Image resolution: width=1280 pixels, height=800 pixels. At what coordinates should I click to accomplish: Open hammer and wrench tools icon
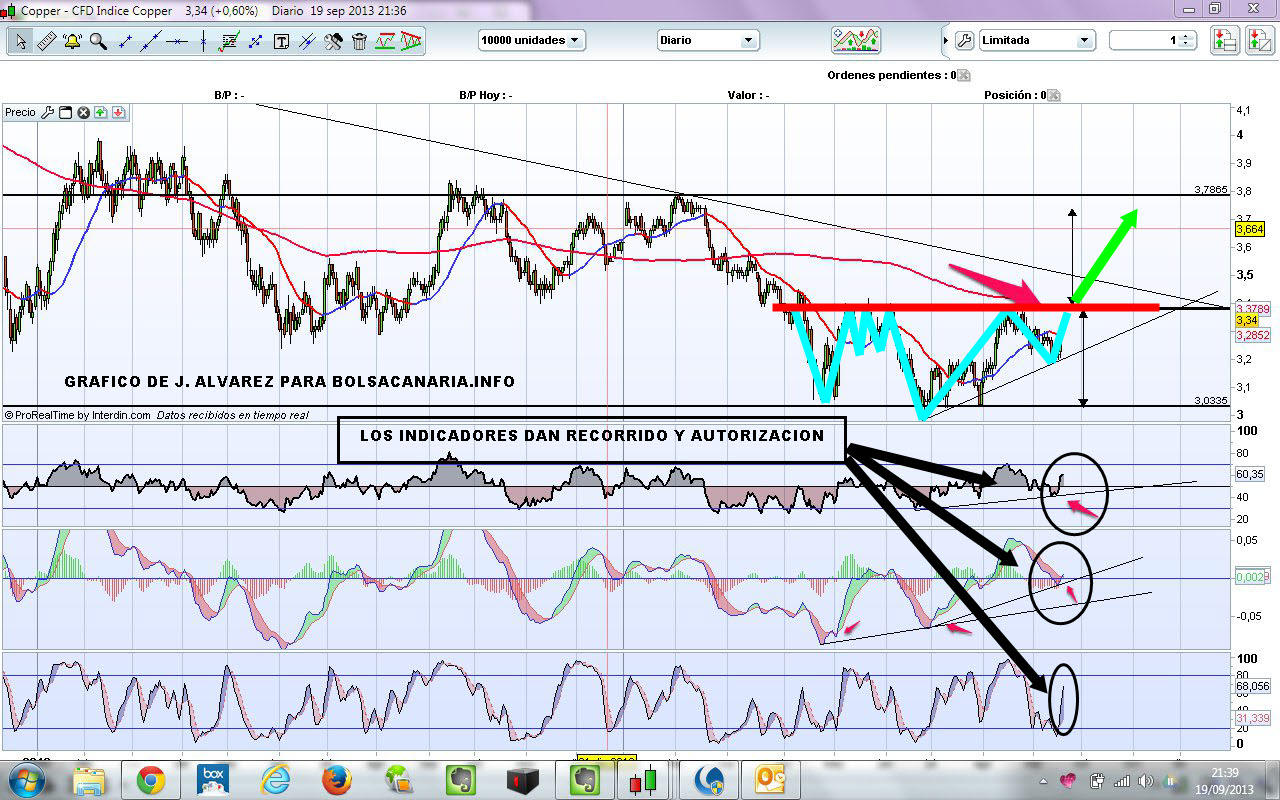click(x=333, y=41)
